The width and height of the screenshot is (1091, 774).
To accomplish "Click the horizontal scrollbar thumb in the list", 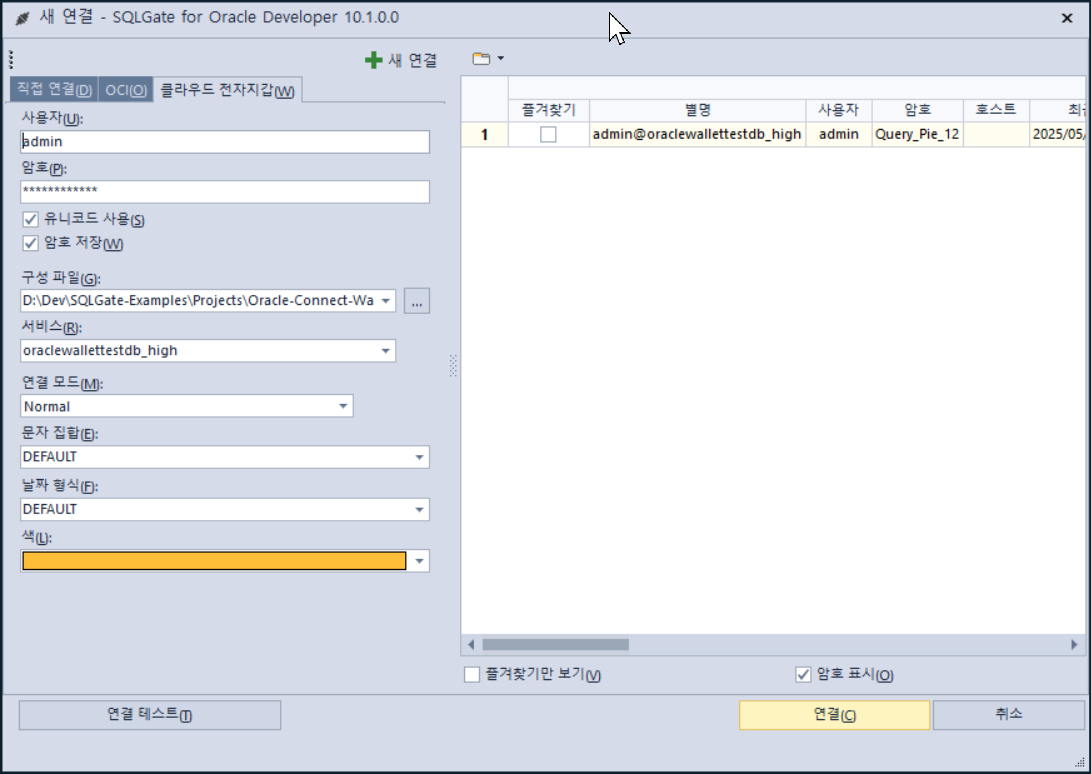I will [x=555, y=645].
